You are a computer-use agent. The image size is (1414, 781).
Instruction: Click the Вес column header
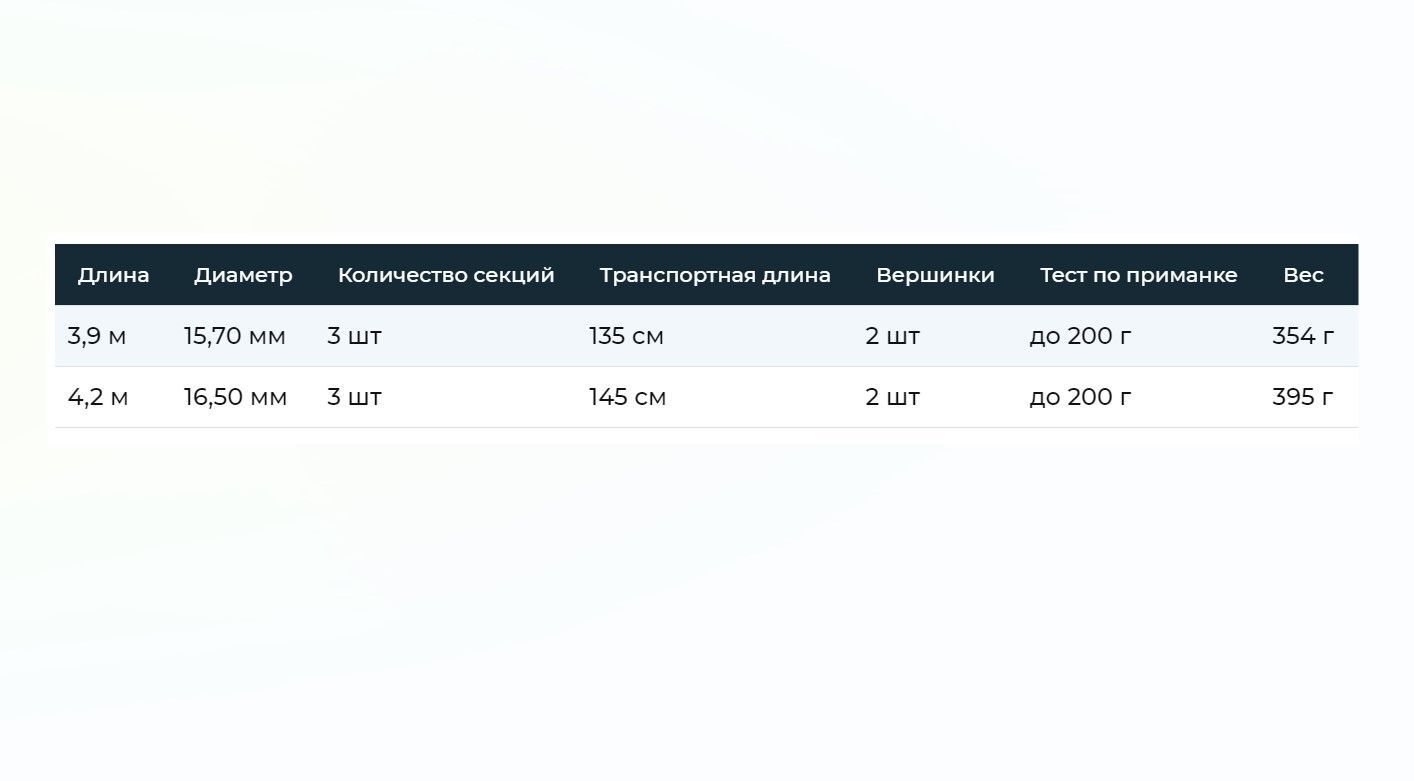1303,275
